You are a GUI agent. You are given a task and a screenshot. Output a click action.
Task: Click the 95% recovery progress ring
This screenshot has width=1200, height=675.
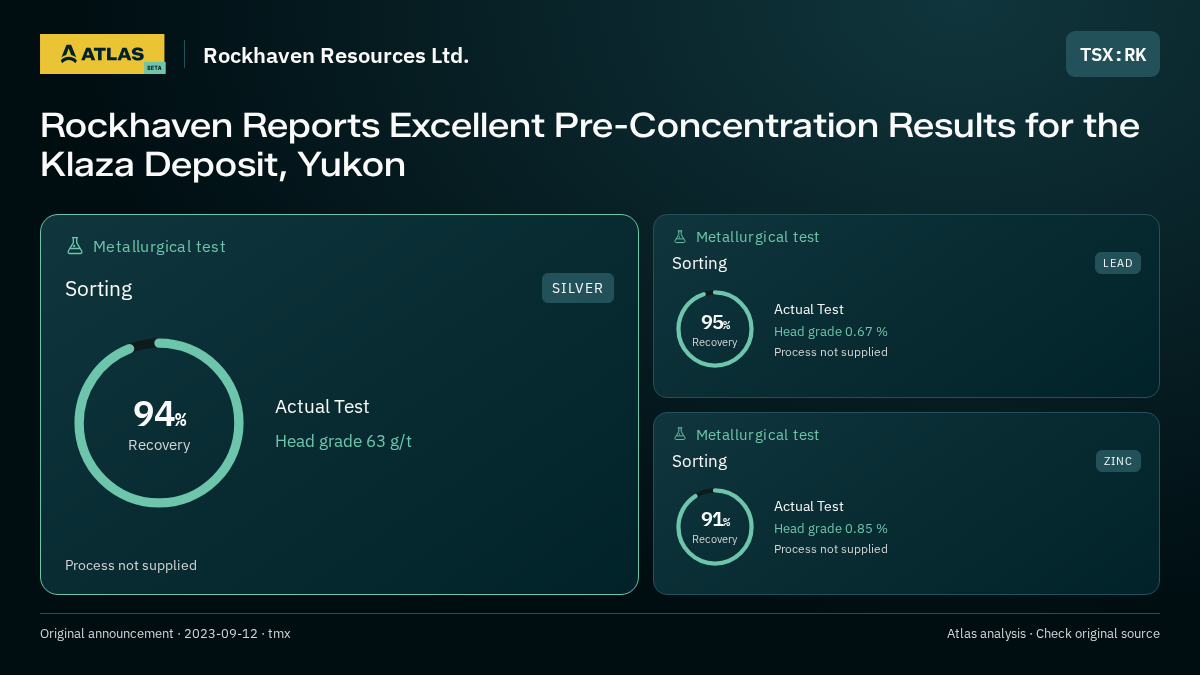point(715,329)
